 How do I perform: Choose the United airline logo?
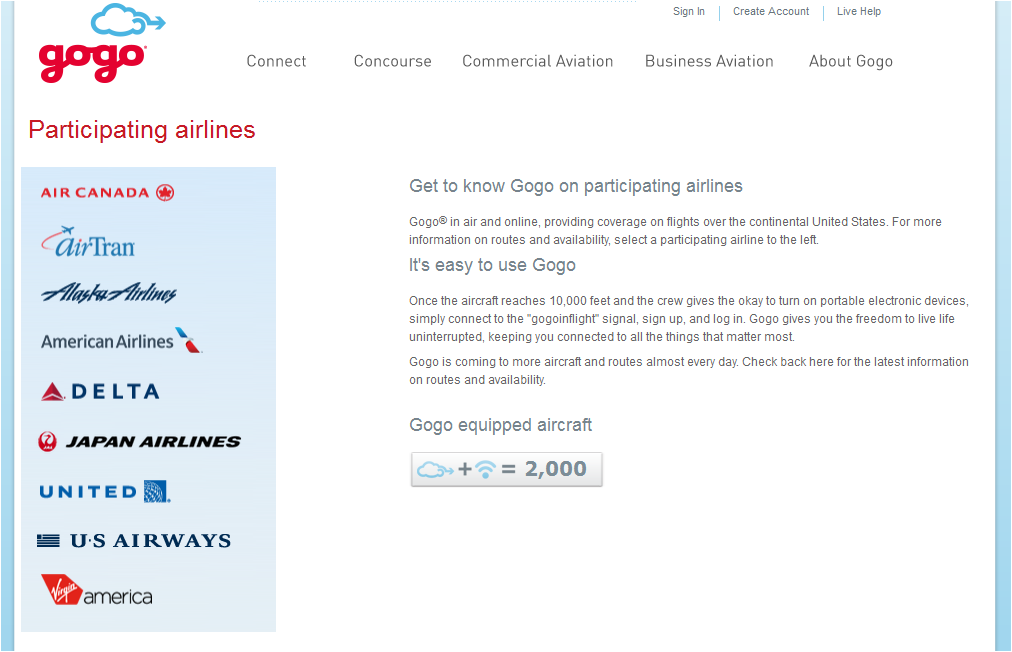click(x=105, y=491)
